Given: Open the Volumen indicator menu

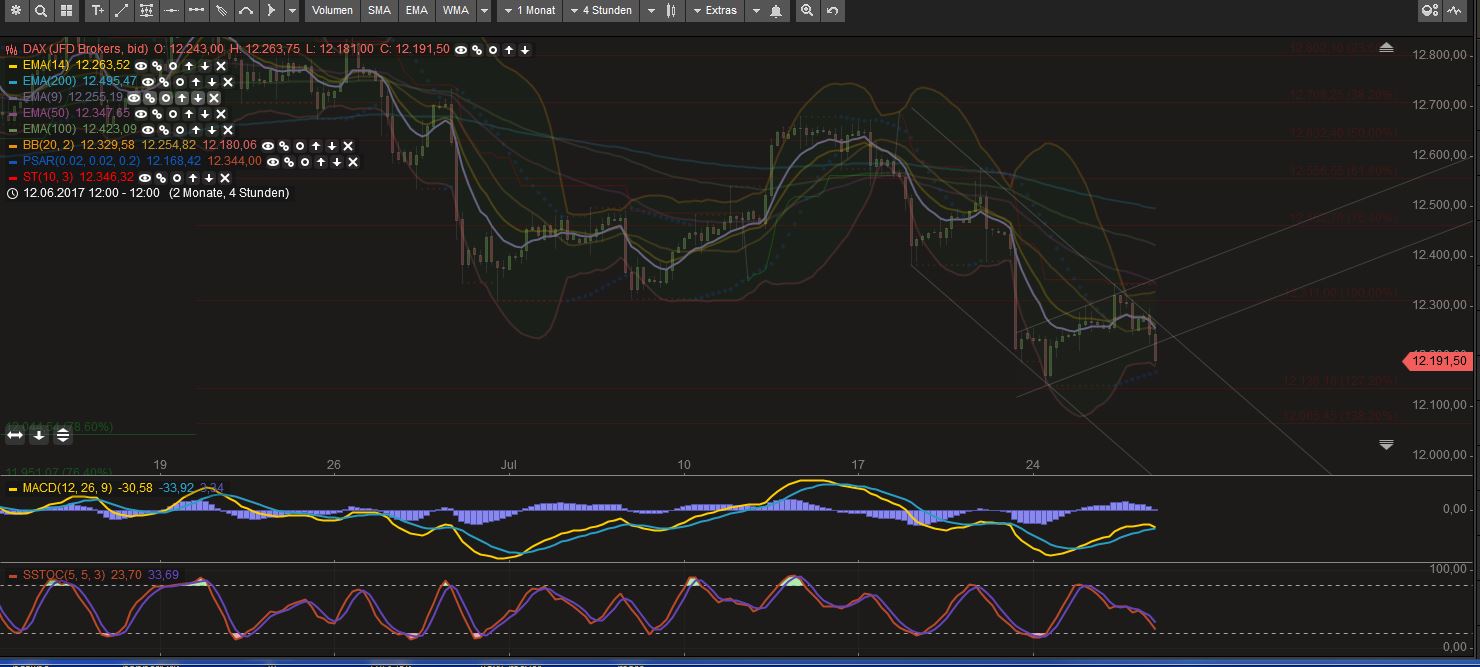Looking at the screenshot, I should [331, 11].
